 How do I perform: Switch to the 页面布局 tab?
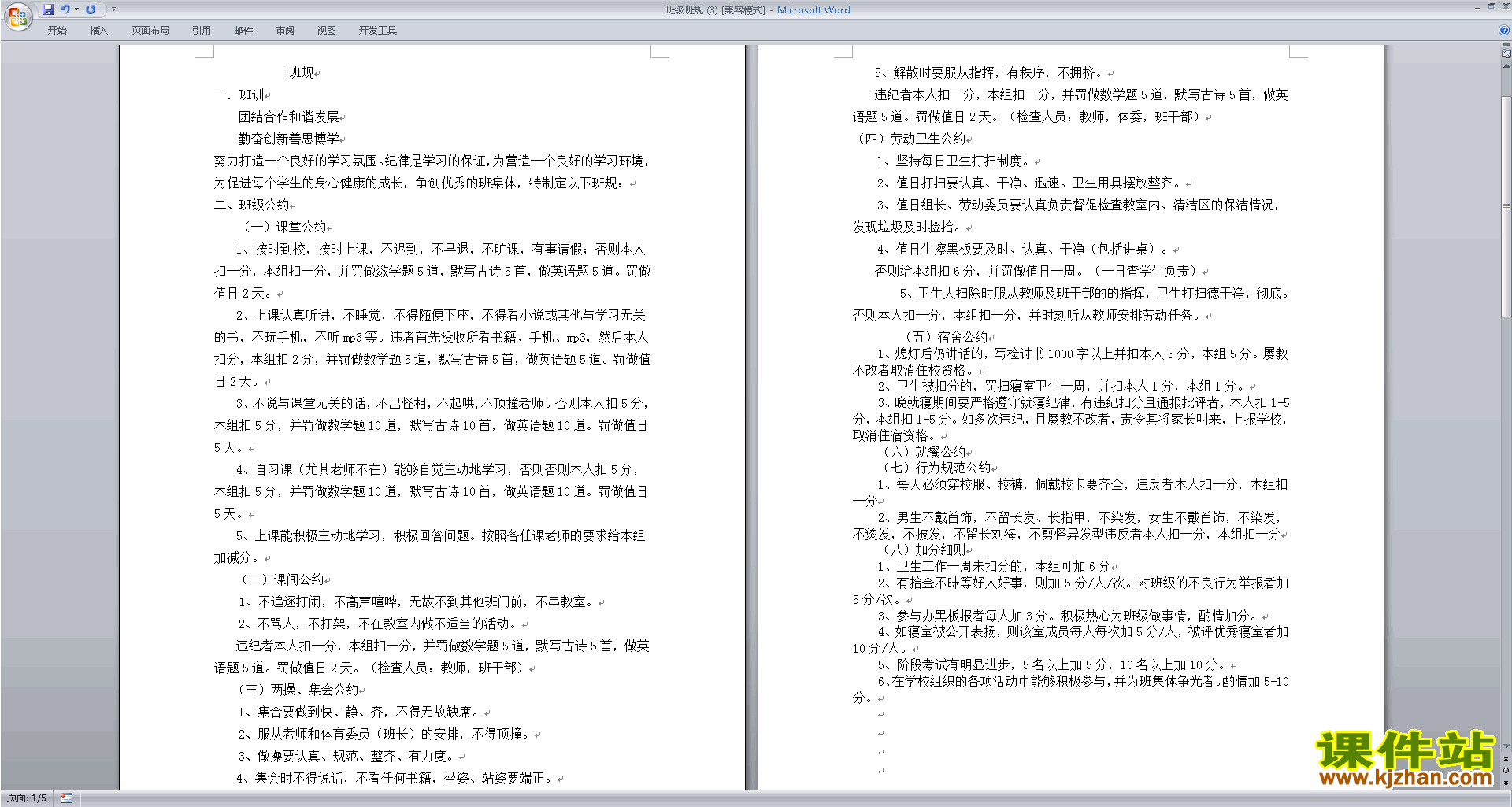(150, 31)
